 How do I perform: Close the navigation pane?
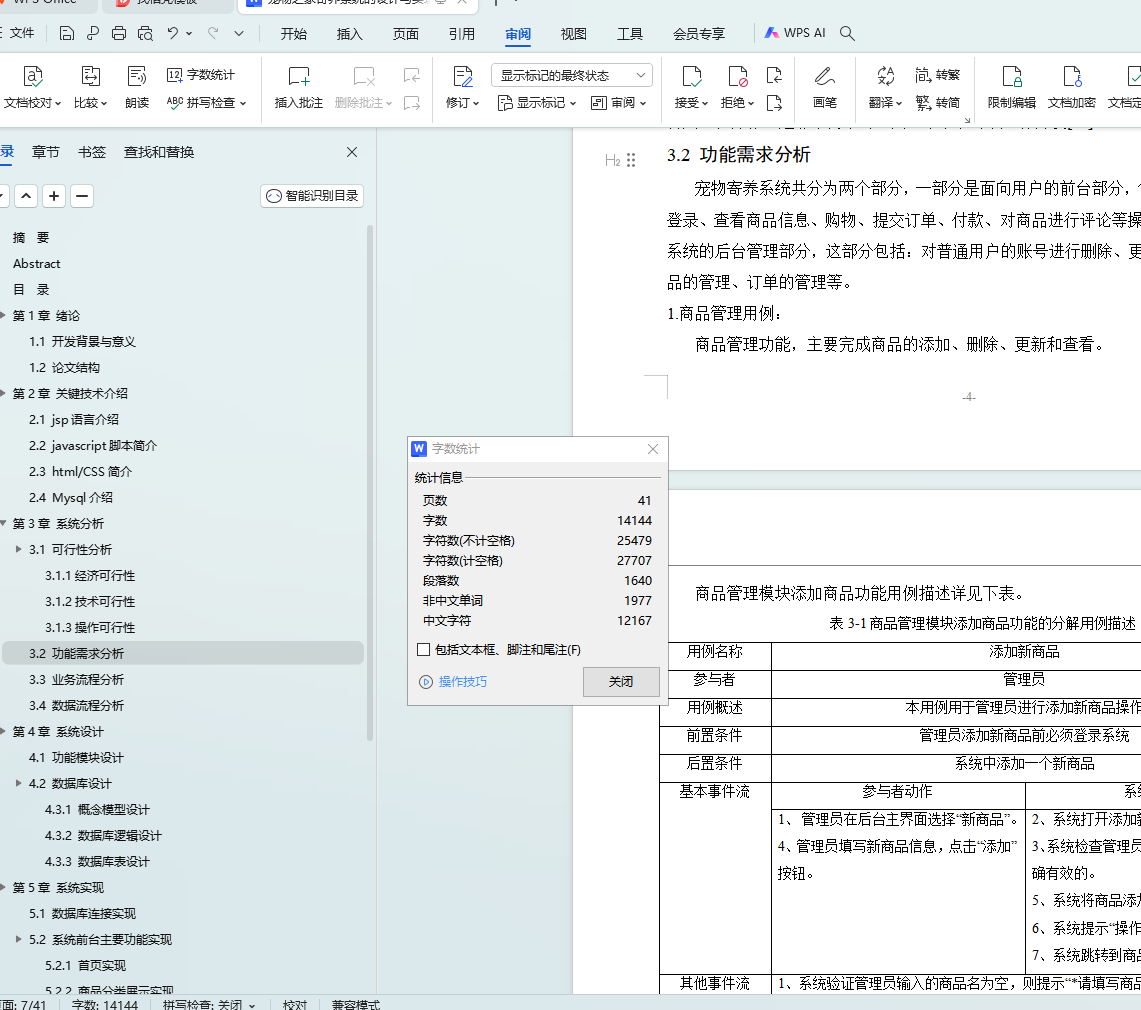[x=352, y=152]
